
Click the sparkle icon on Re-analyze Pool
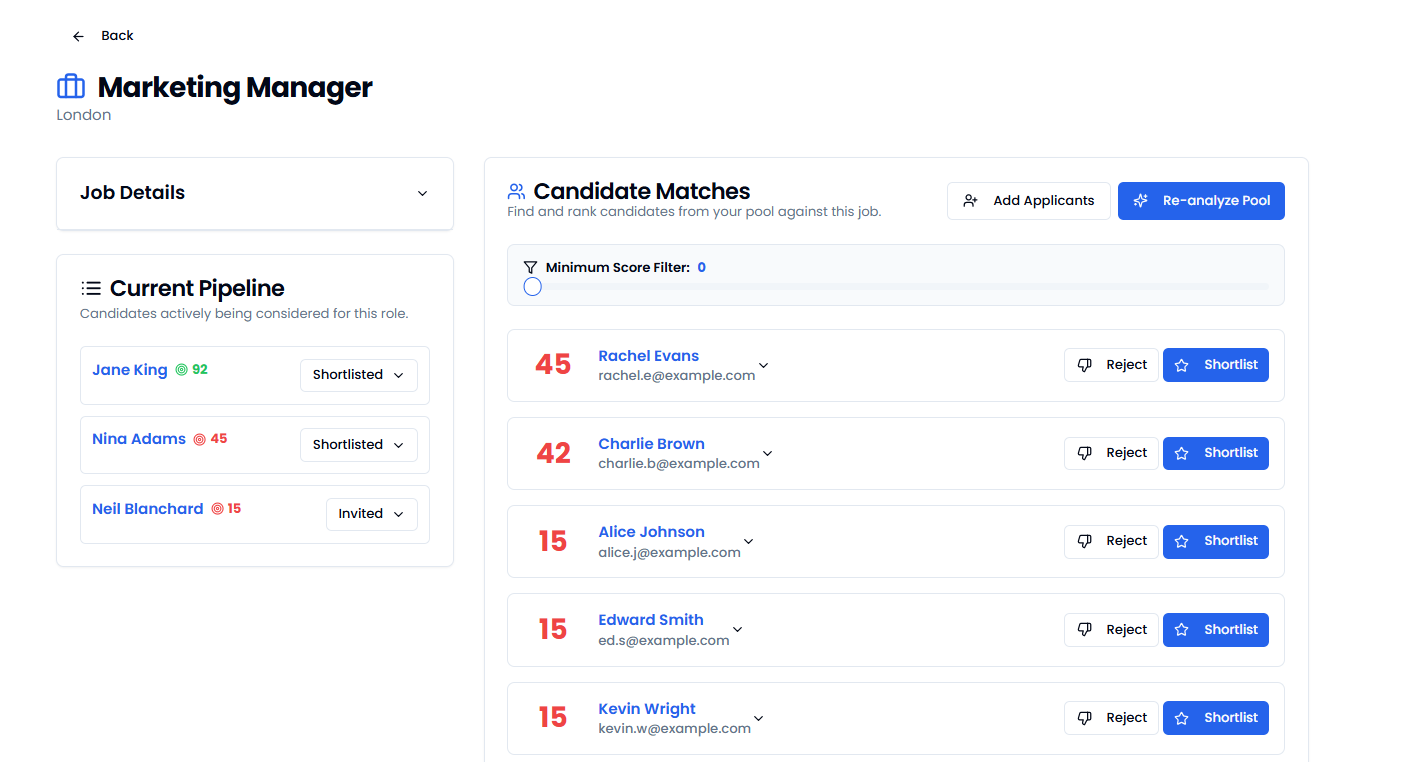click(1140, 200)
